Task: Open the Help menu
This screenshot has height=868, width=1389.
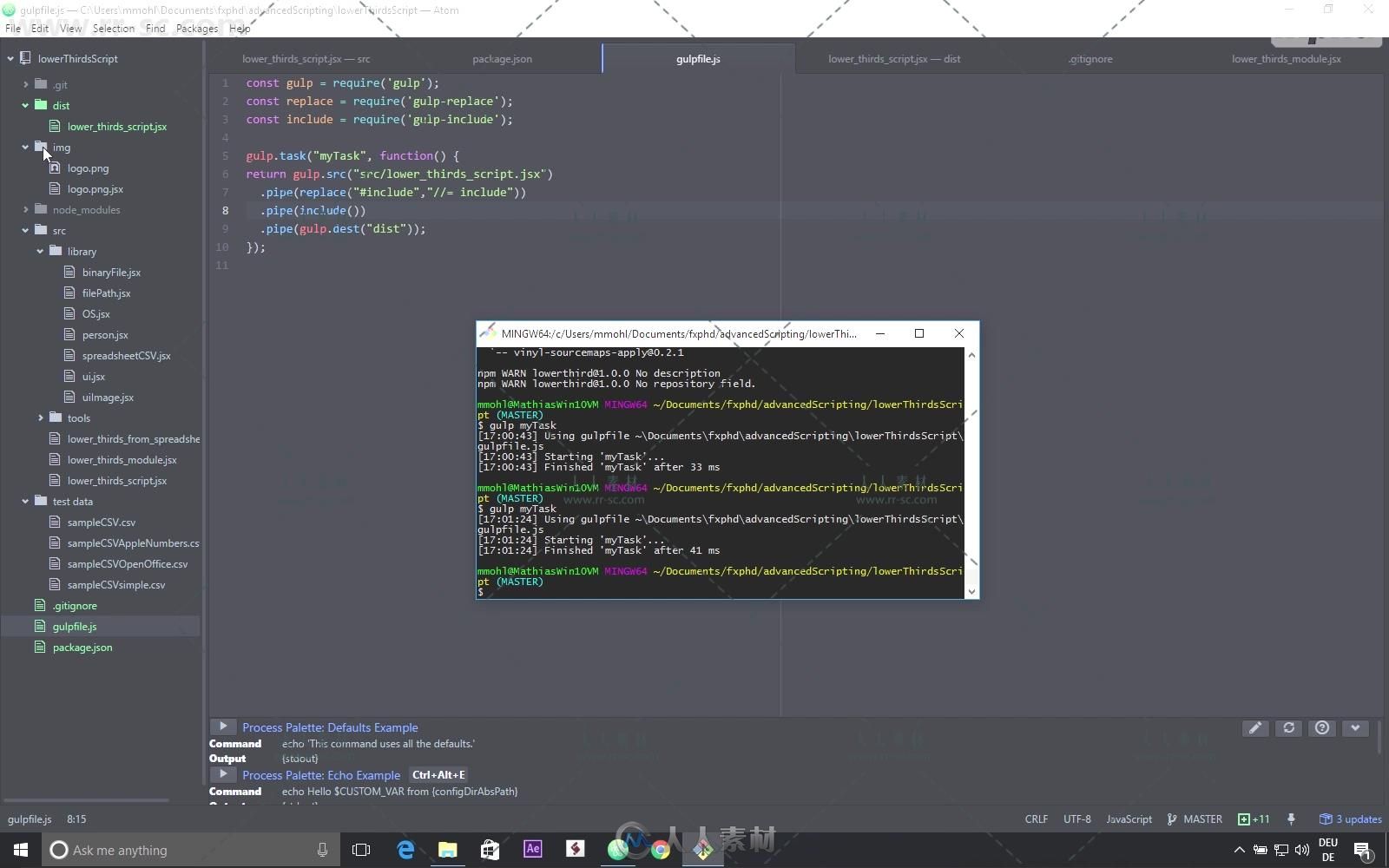Action: (x=240, y=29)
